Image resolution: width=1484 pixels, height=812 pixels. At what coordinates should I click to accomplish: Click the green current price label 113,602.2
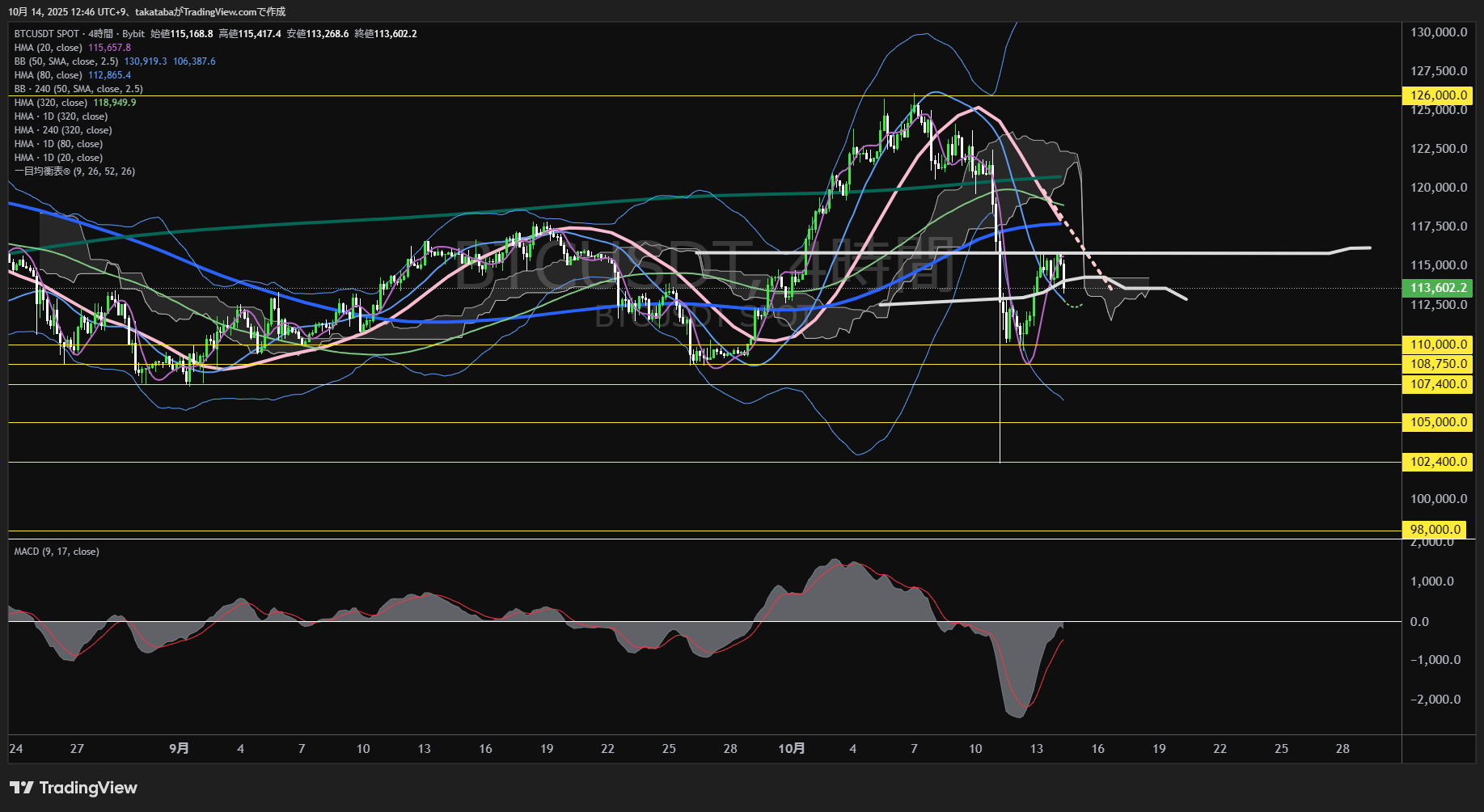click(1438, 288)
